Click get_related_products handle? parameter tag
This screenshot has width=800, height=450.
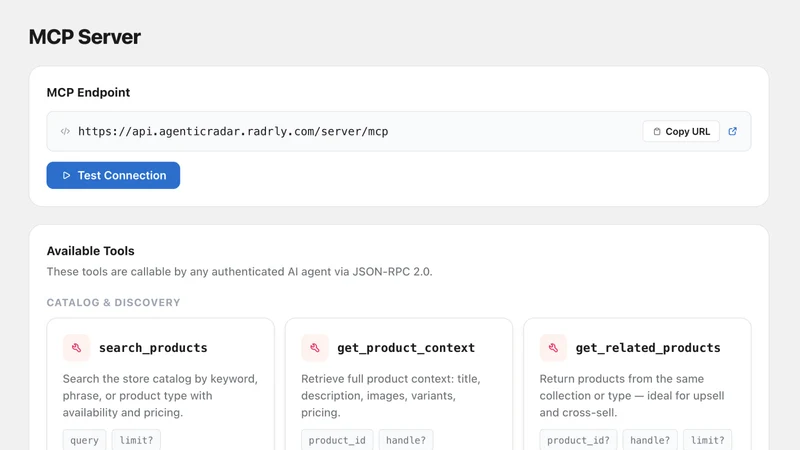point(650,440)
